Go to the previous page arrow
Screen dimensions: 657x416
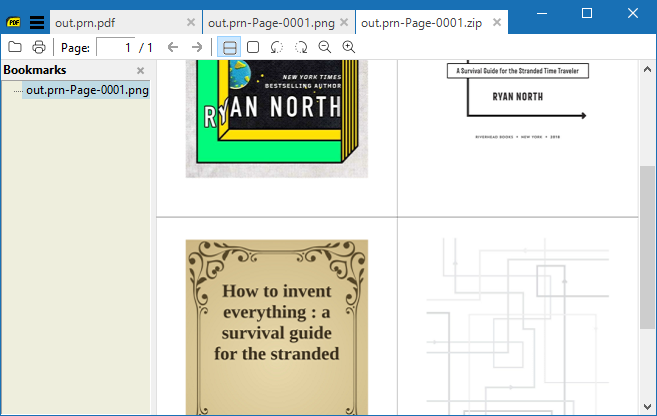173,47
